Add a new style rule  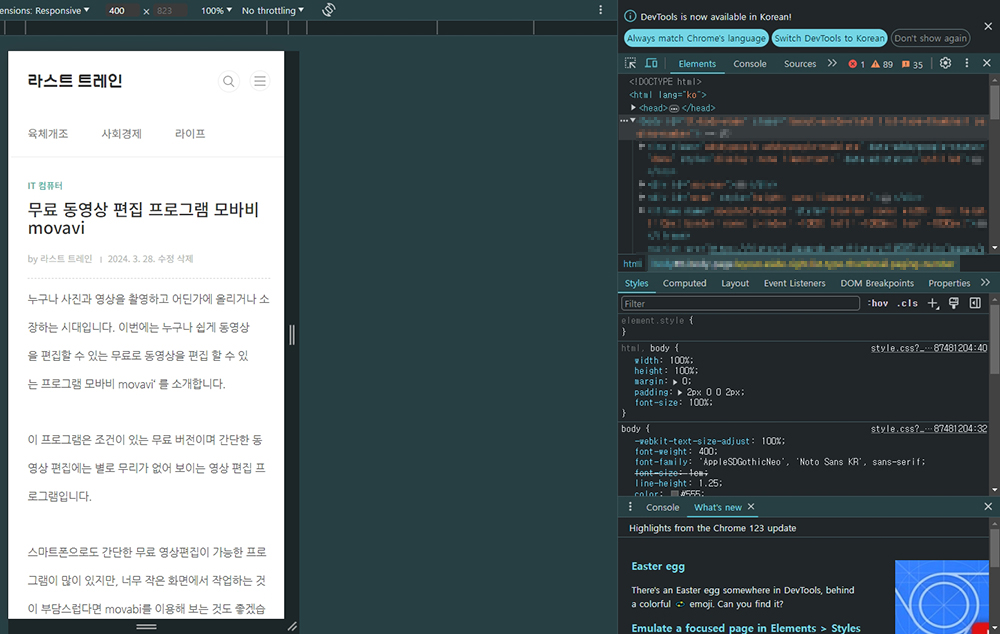932,304
